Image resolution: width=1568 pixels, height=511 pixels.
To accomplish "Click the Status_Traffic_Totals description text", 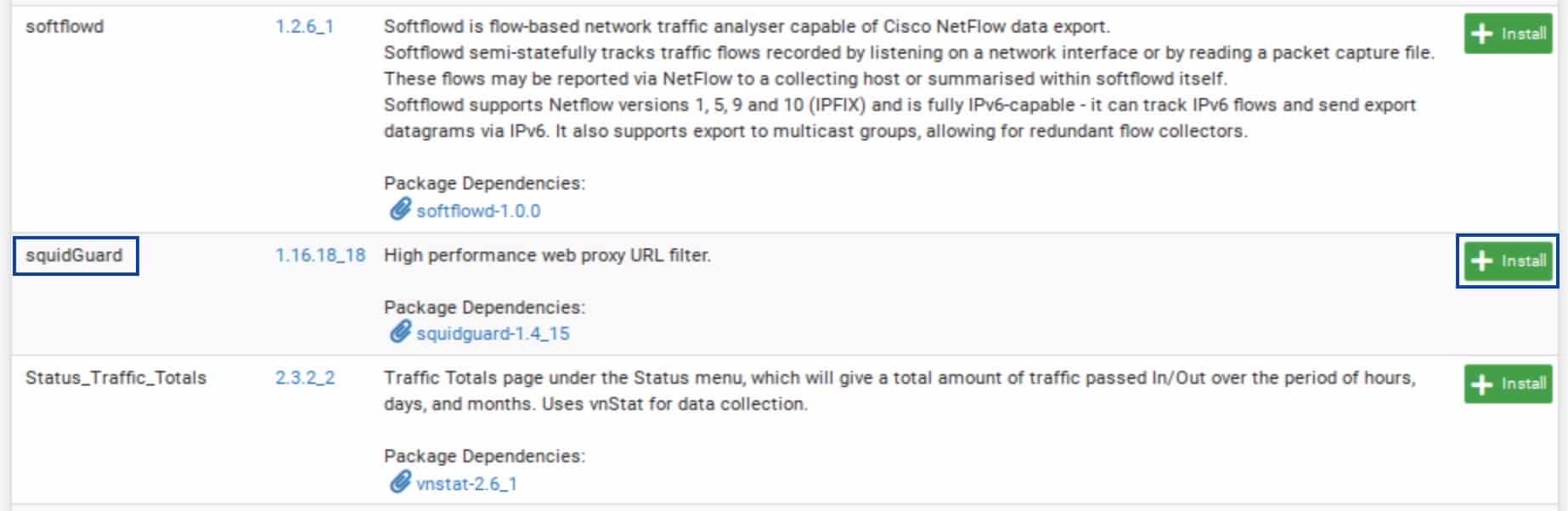I will (x=900, y=390).
